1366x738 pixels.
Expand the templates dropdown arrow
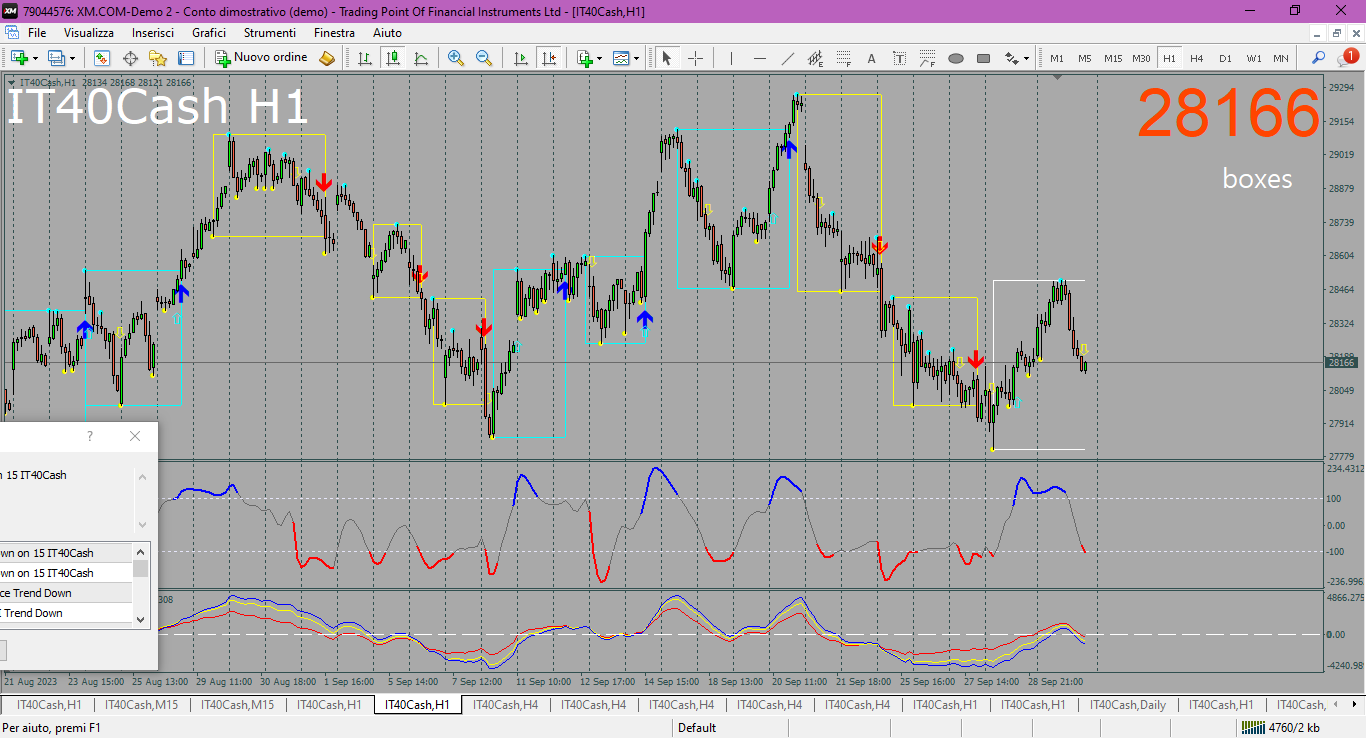(637, 58)
